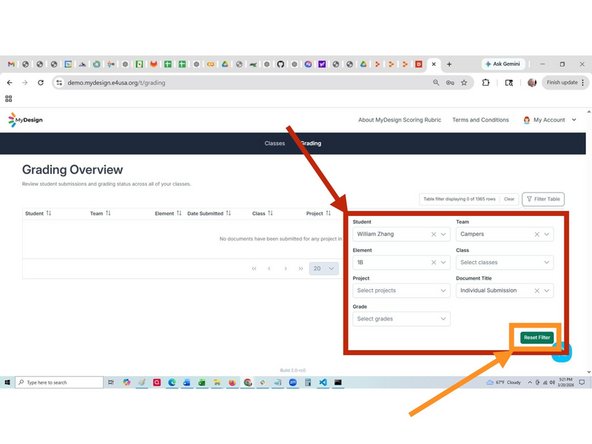
Task: Open the Terms and Conditions link
Action: [480, 120]
